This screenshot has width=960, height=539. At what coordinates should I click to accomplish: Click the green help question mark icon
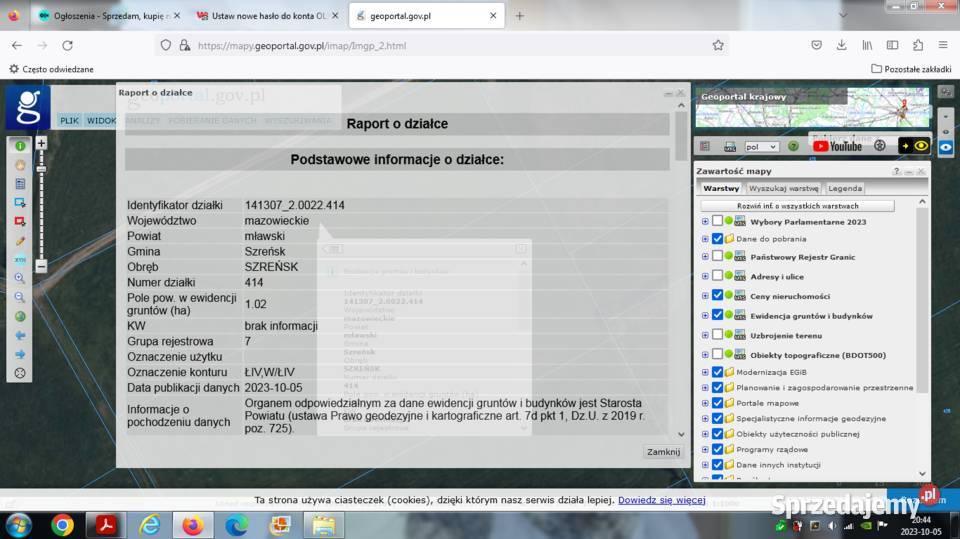tap(793, 146)
